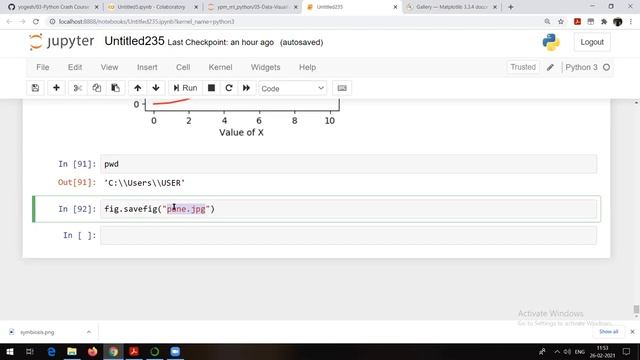
Task: Open the Kernel menu
Action: [x=220, y=67]
